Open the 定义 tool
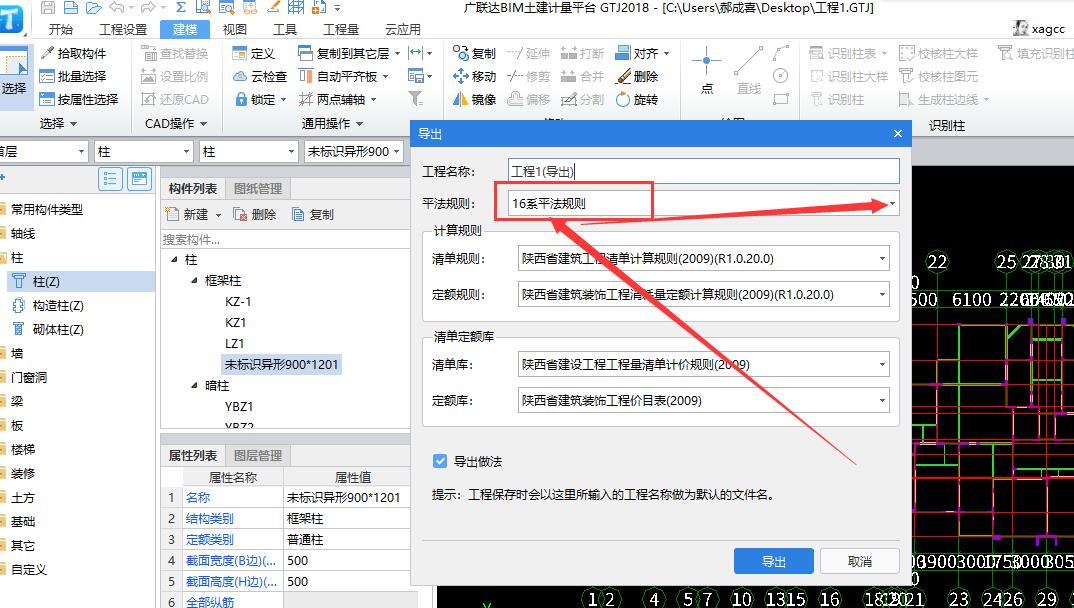This screenshot has height=608, width=1074. pyautogui.click(x=253, y=53)
